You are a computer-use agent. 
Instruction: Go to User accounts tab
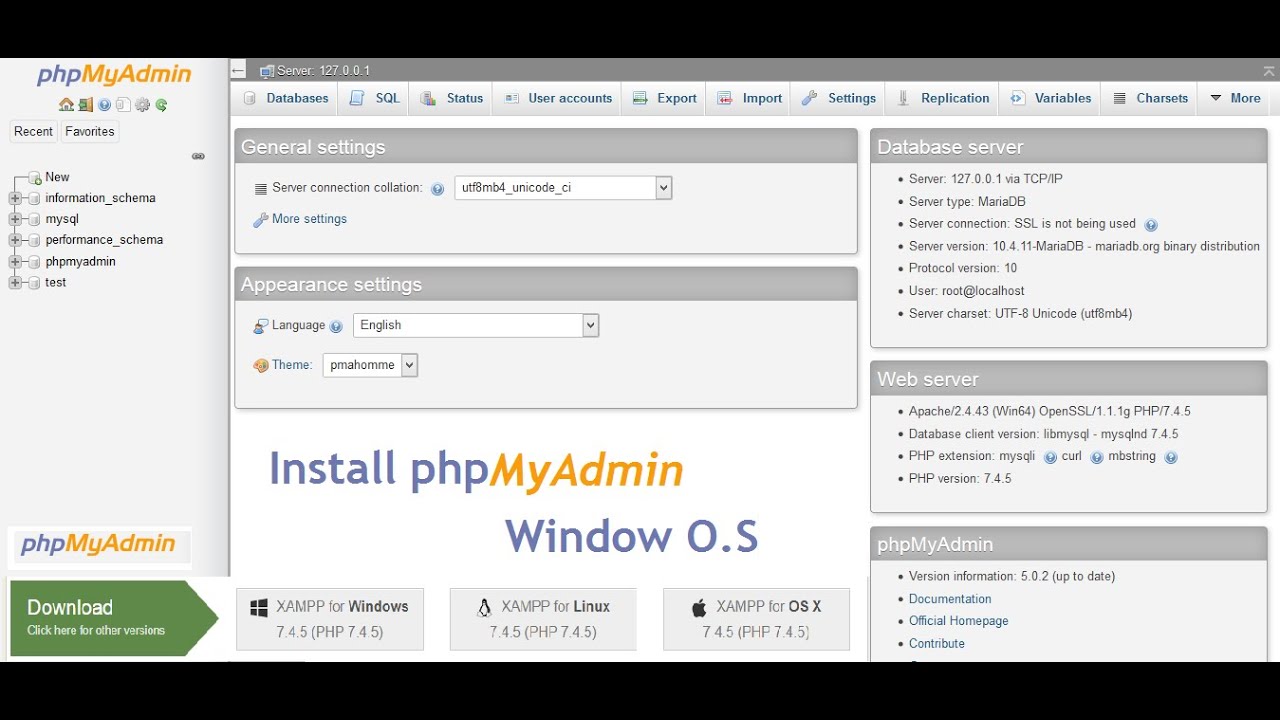tap(558, 98)
